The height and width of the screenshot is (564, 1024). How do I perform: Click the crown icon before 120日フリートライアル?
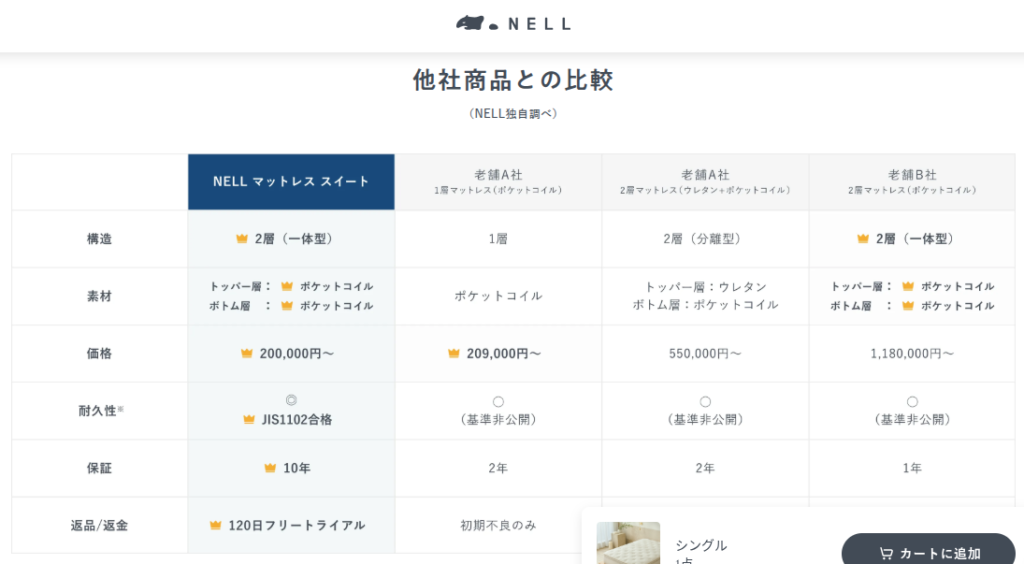pyautogui.click(x=215, y=525)
